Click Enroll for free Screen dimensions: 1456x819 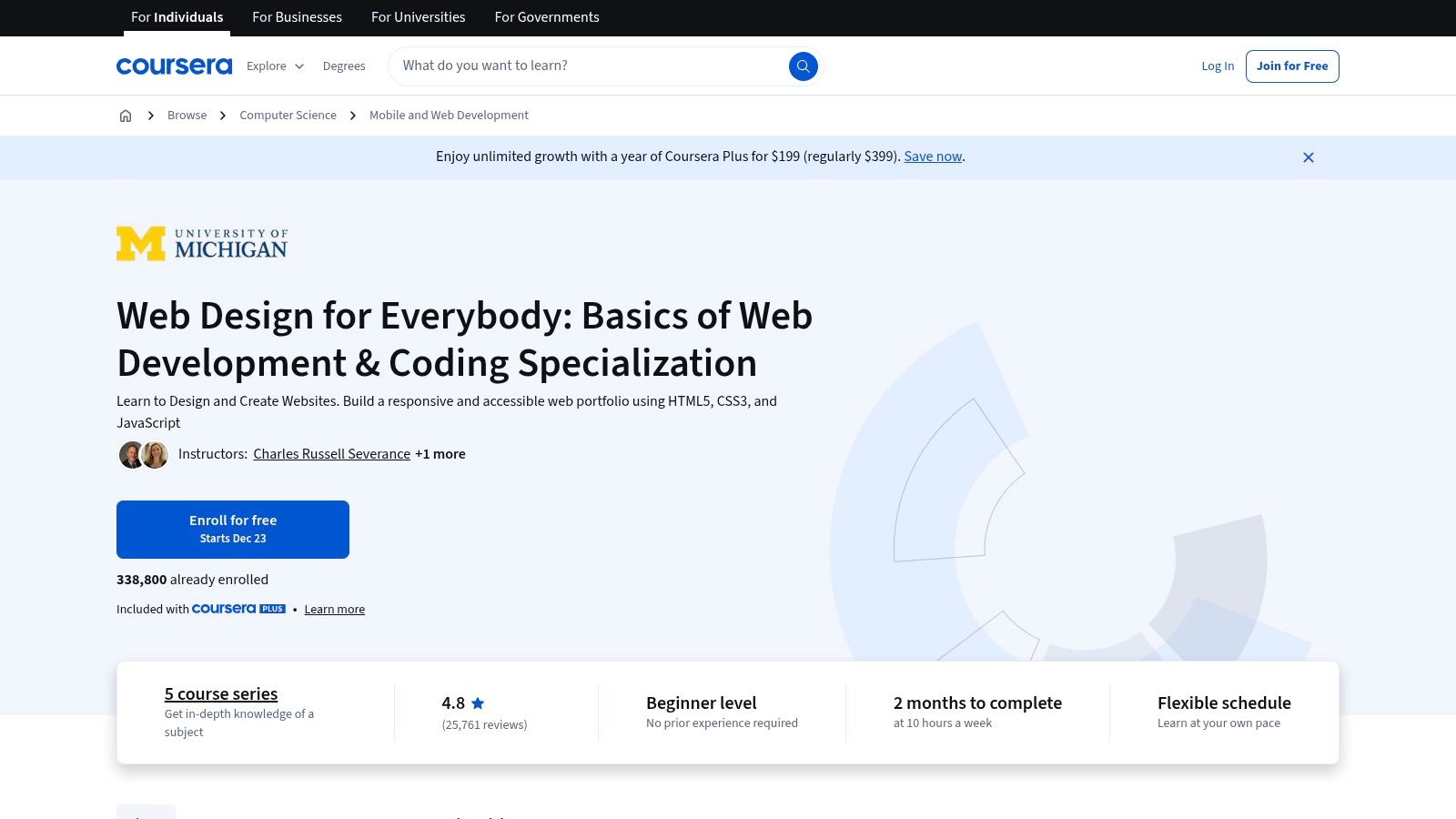[233, 529]
